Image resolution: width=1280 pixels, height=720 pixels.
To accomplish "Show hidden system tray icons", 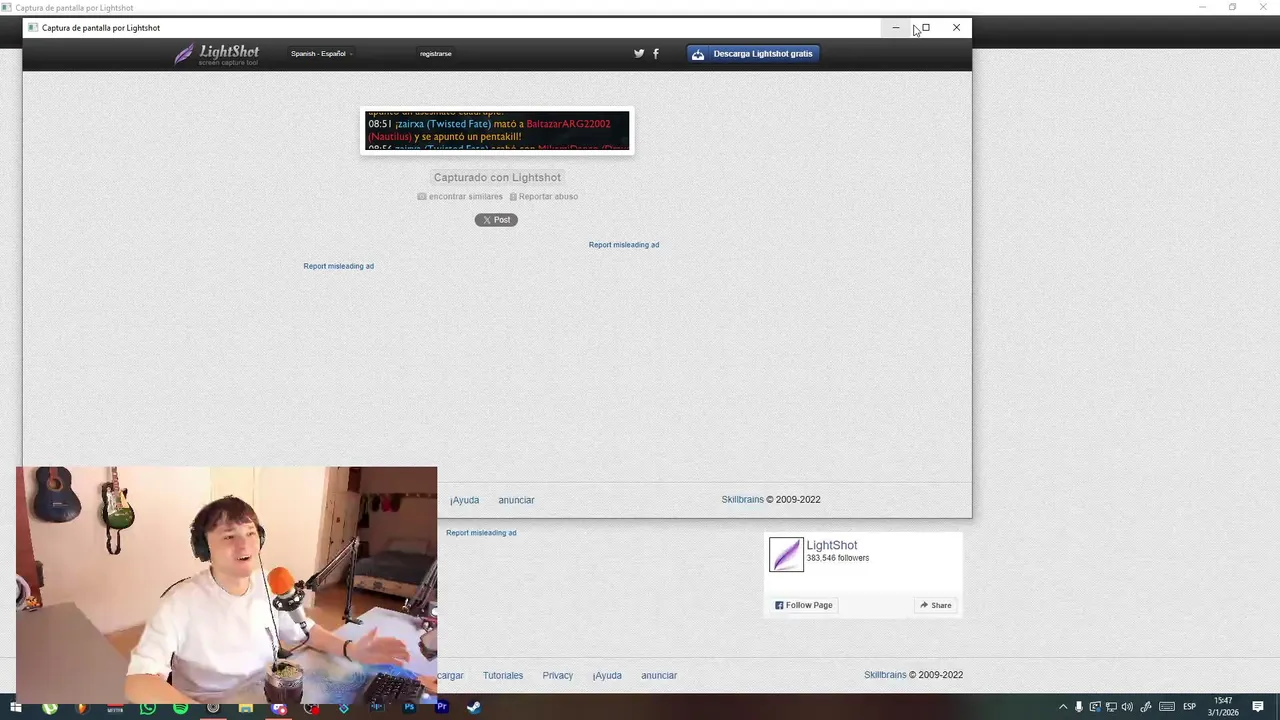I will pos(1063,707).
